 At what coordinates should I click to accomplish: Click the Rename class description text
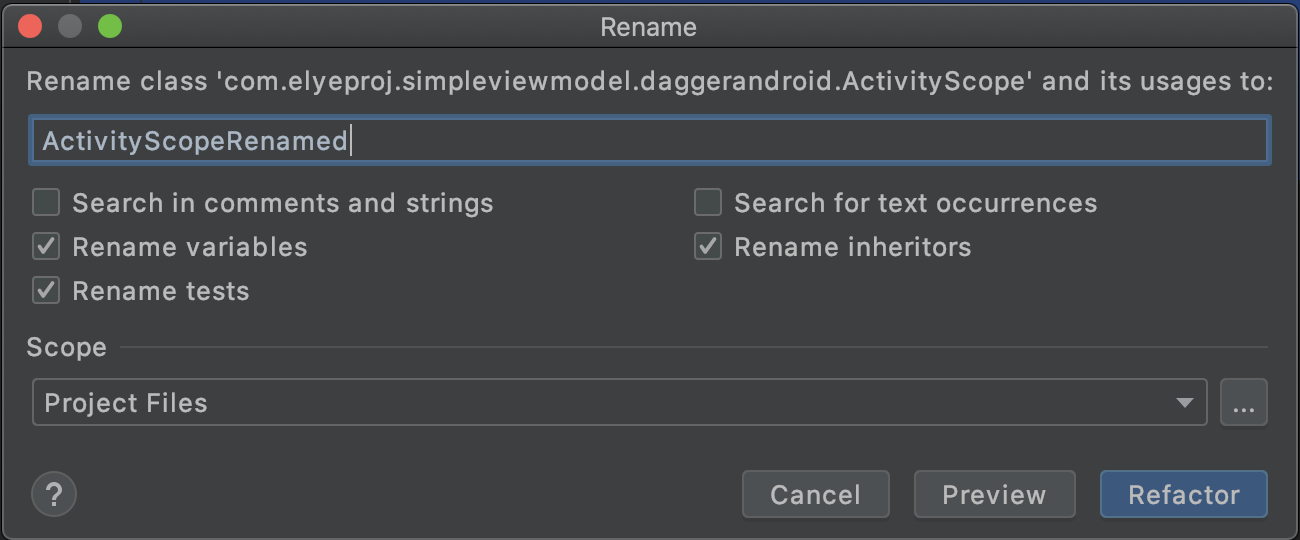tap(650, 81)
